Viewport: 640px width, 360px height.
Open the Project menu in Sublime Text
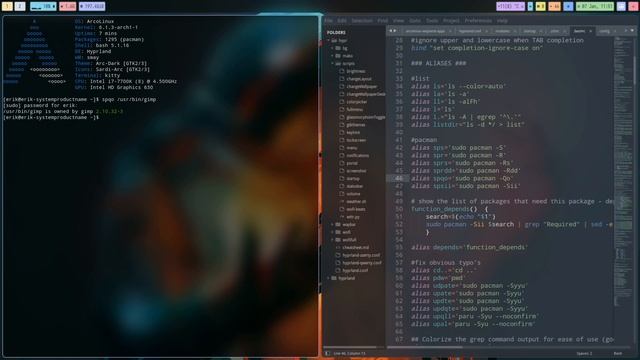[451, 20]
